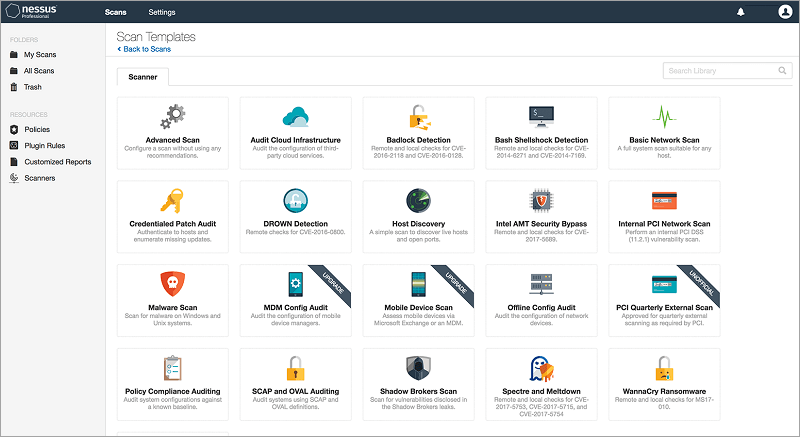This screenshot has width=800, height=437.
Task: Click the DROWN Detection CVE description
Action: pyautogui.click(x=295, y=232)
